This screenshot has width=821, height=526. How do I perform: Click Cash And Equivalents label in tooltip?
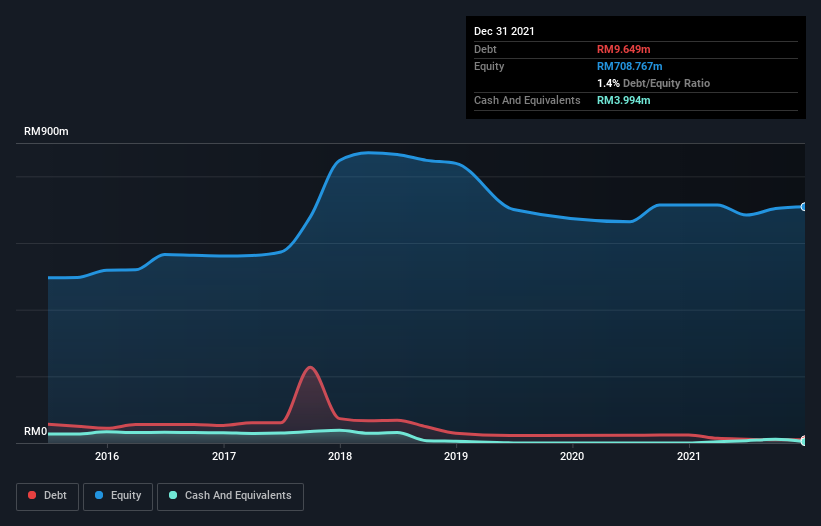[527, 100]
